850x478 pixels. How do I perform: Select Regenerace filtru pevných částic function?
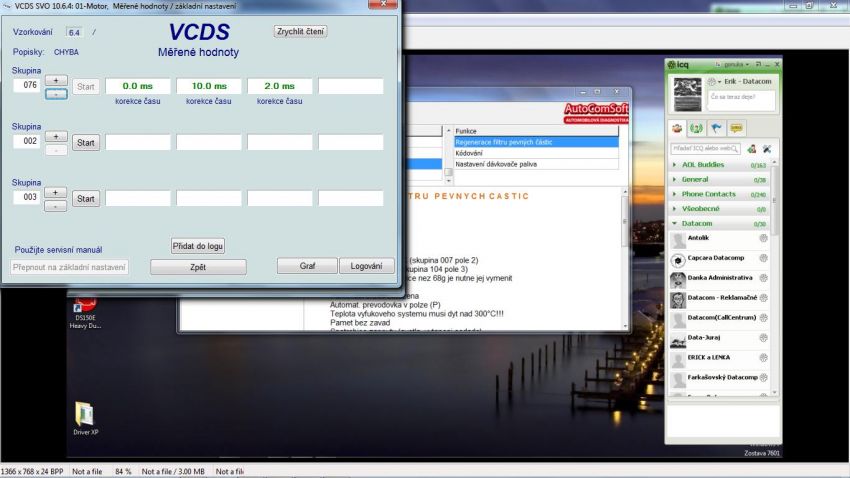click(536, 142)
